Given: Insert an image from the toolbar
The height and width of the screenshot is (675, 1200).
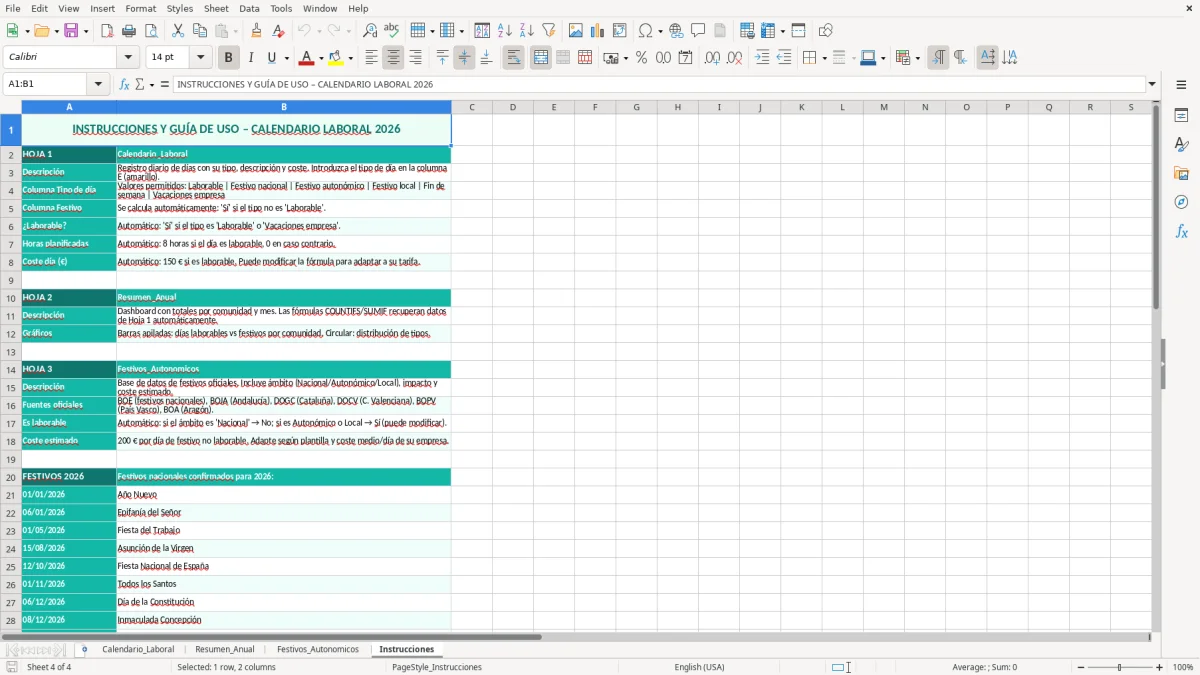Looking at the screenshot, I should click(x=576, y=31).
